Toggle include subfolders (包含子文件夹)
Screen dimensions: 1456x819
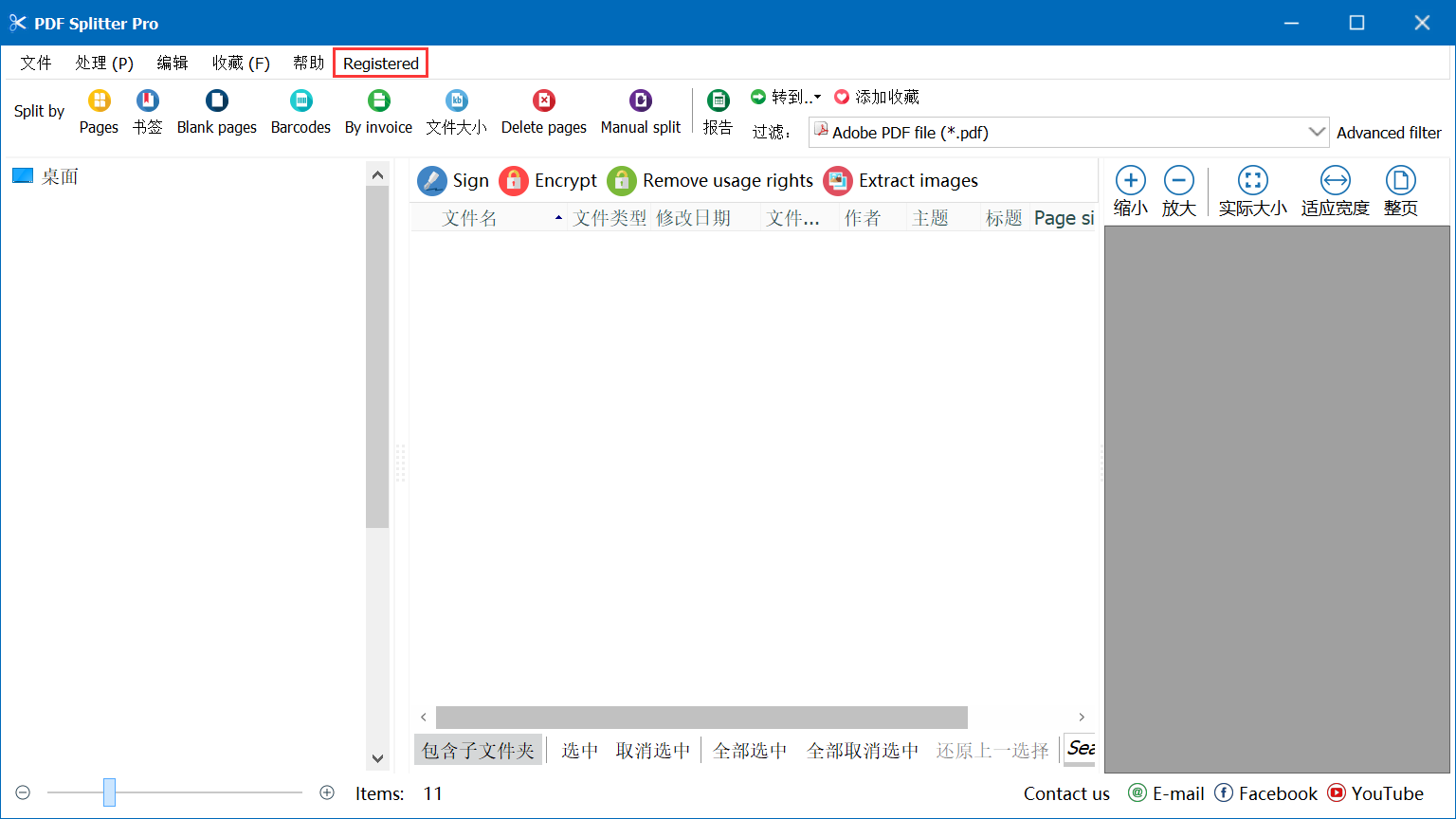click(478, 750)
